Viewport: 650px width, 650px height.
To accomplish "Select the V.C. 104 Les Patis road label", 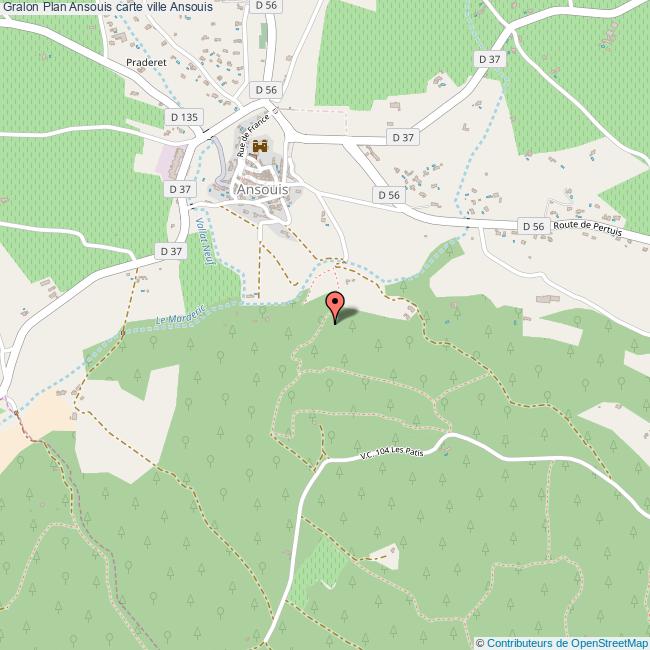I will click(391, 452).
